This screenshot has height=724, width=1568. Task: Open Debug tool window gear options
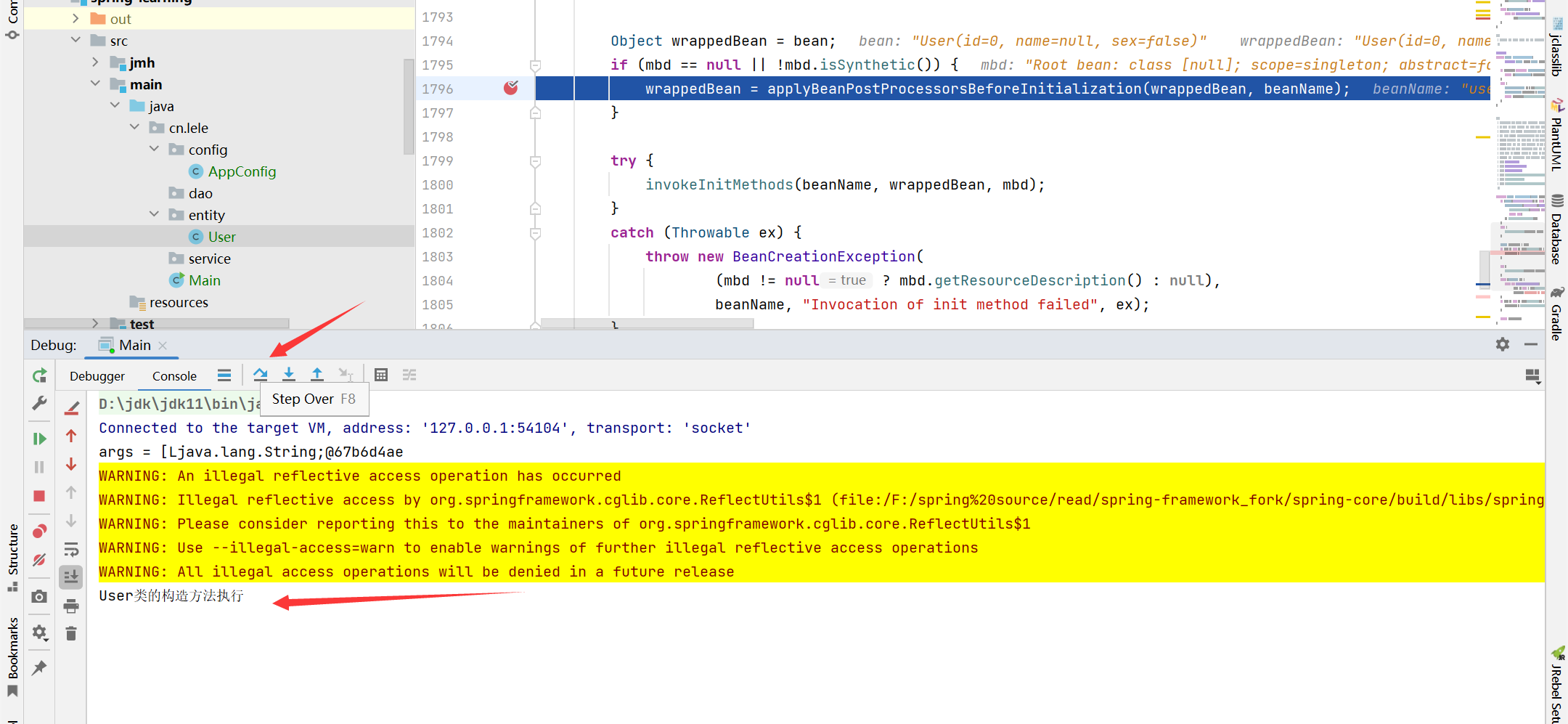1503,344
